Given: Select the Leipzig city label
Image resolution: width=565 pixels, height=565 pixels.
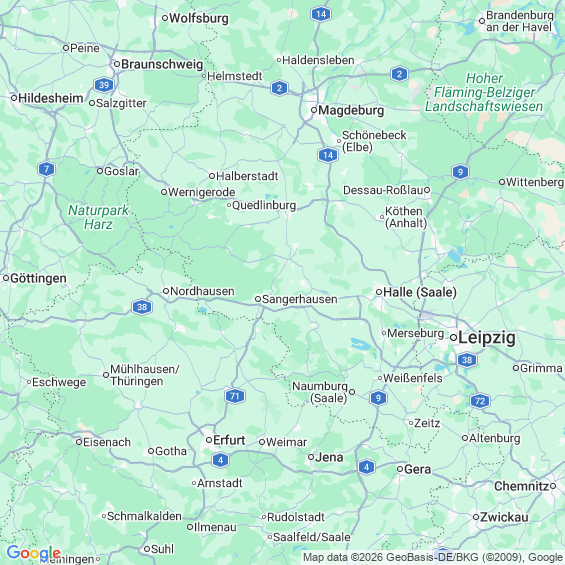Looking at the screenshot, I should (x=486, y=338).
